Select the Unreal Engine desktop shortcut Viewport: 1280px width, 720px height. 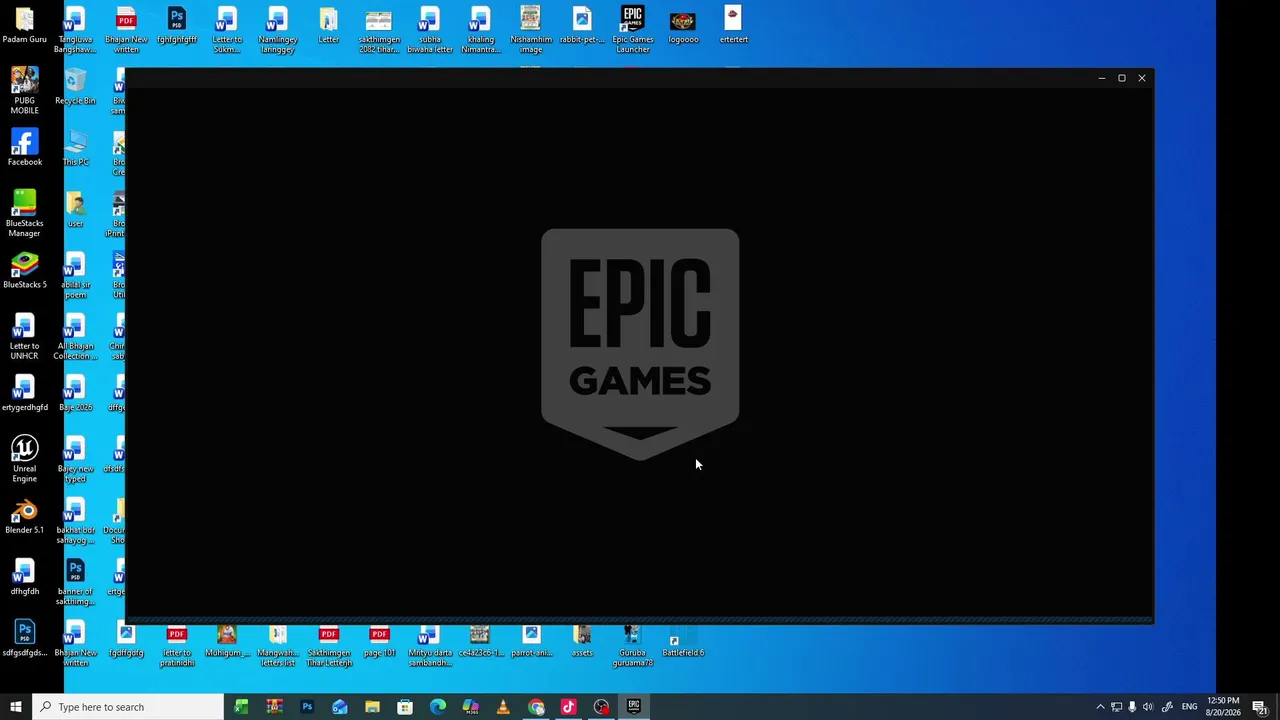(x=24, y=459)
